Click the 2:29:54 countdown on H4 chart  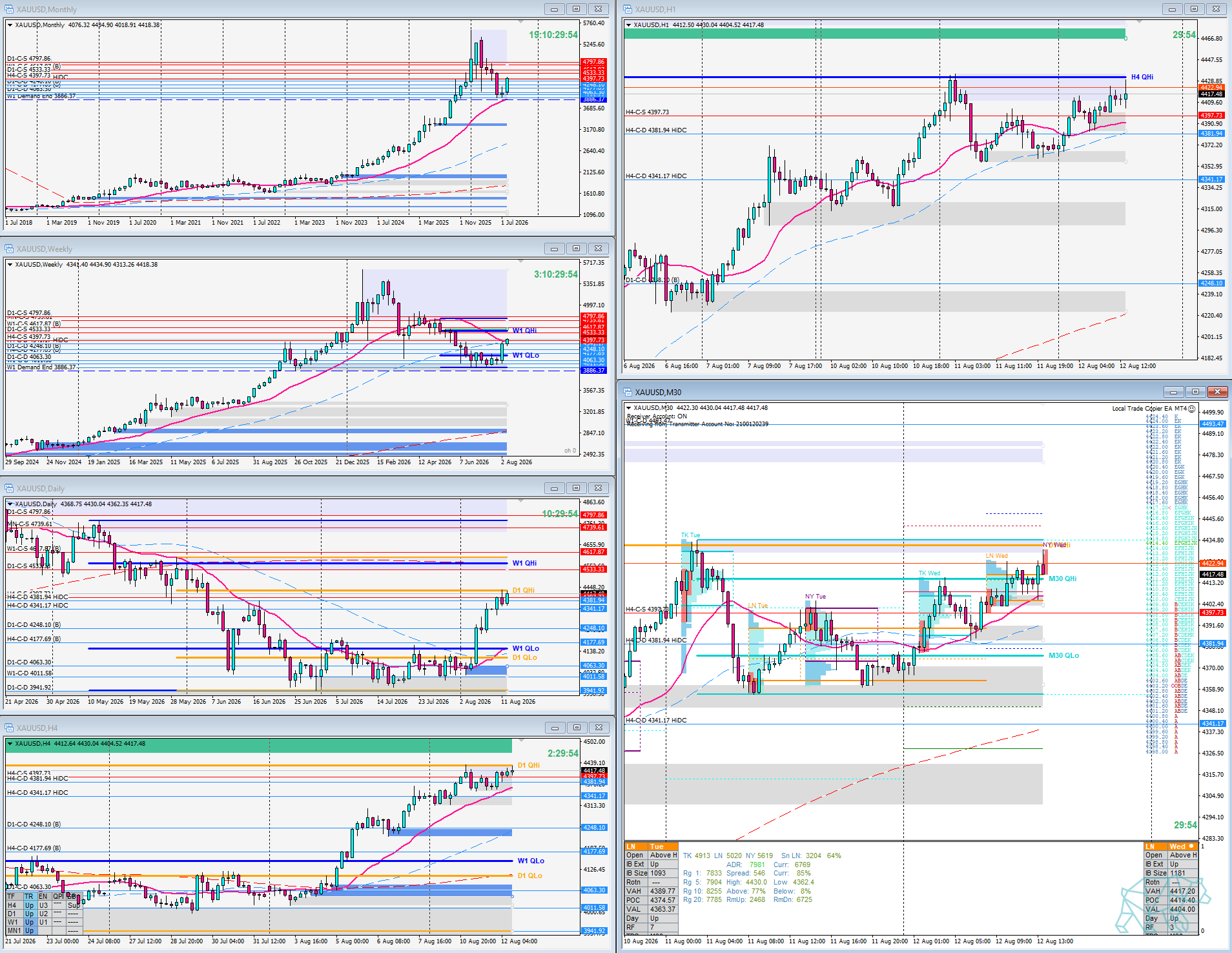pos(563,753)
